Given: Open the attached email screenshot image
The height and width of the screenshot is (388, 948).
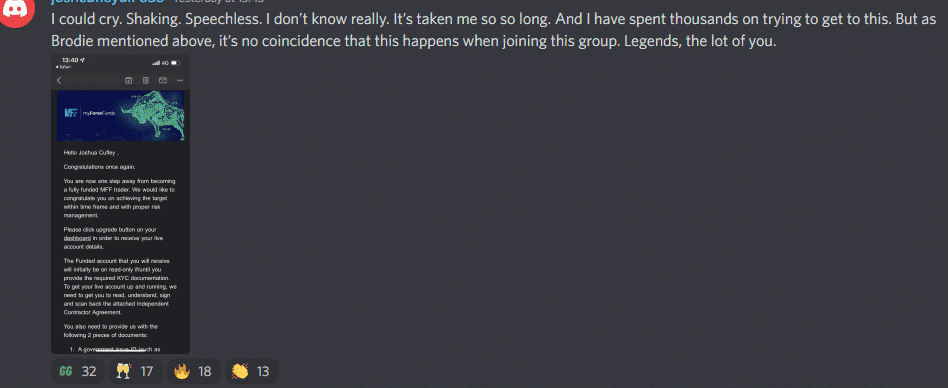Looking at the screenshot, I should (x=120, y=204).
